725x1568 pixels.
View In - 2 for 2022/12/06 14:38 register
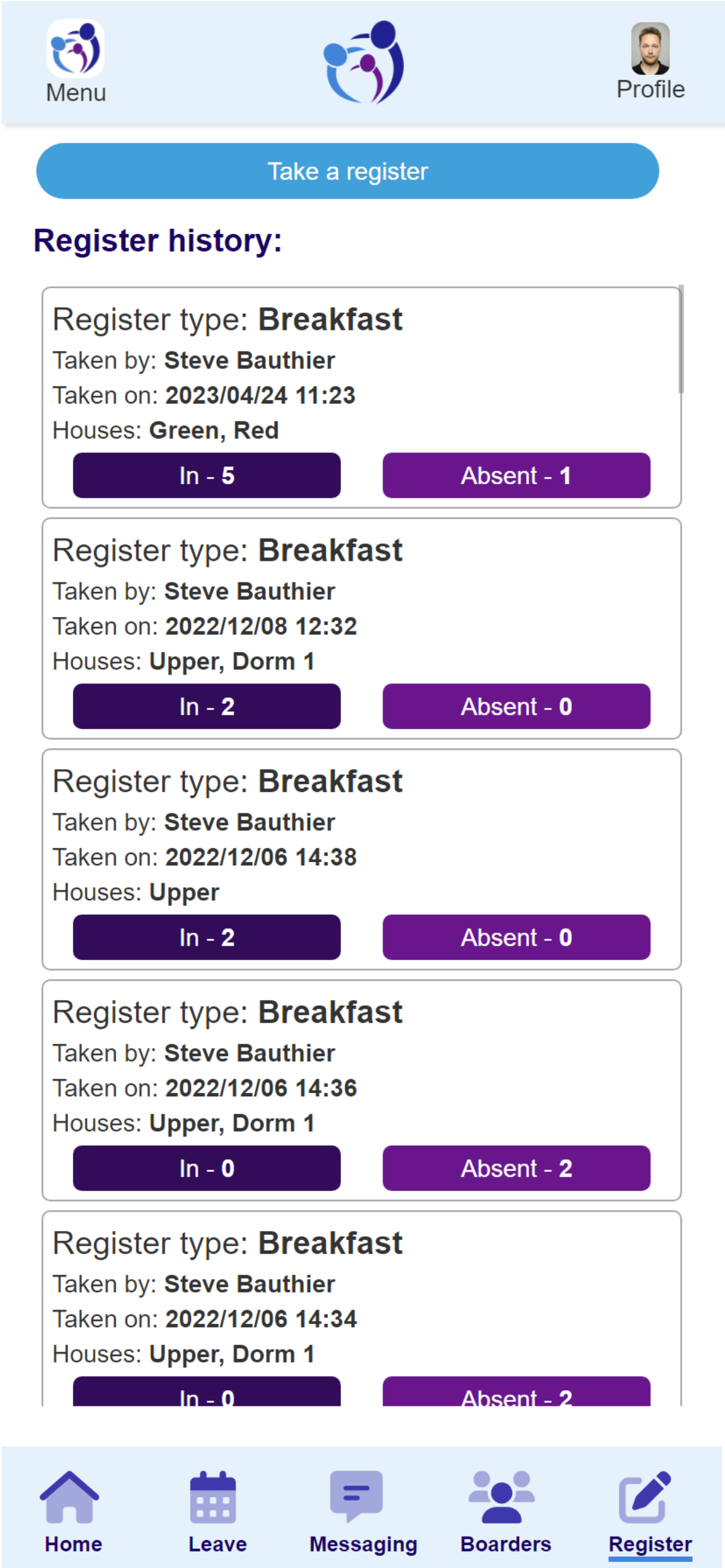click(x=207, y=937)
